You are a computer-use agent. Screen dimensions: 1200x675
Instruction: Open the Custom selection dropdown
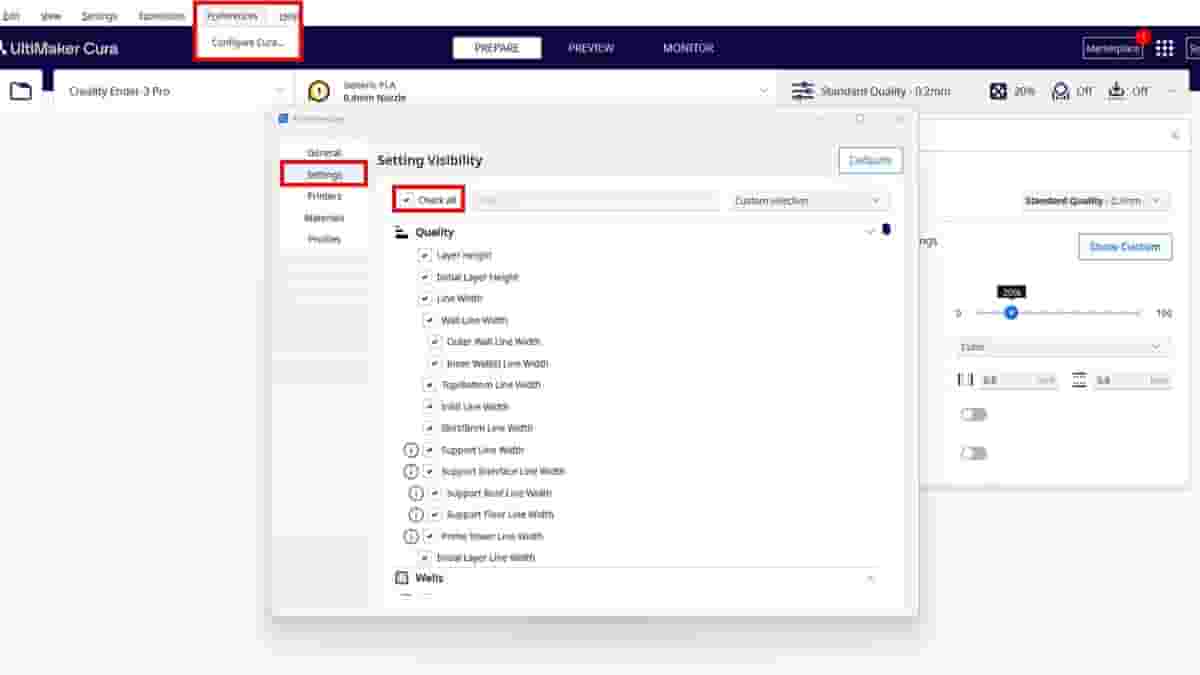[808, 201]
